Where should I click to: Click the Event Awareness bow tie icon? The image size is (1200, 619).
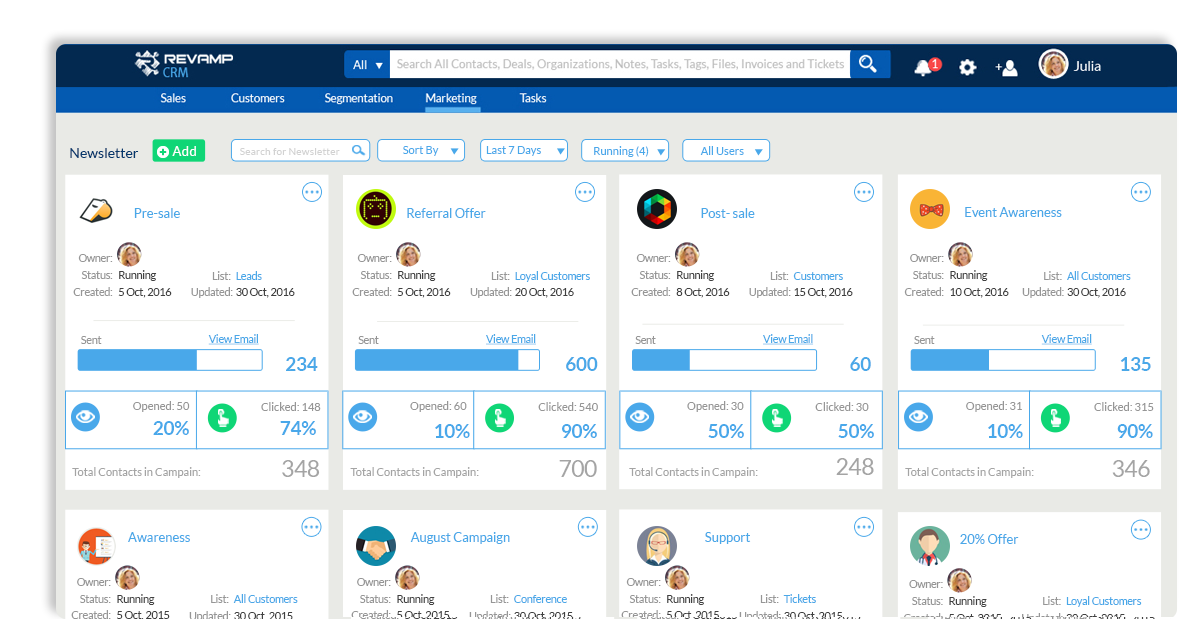coord(930,209)
